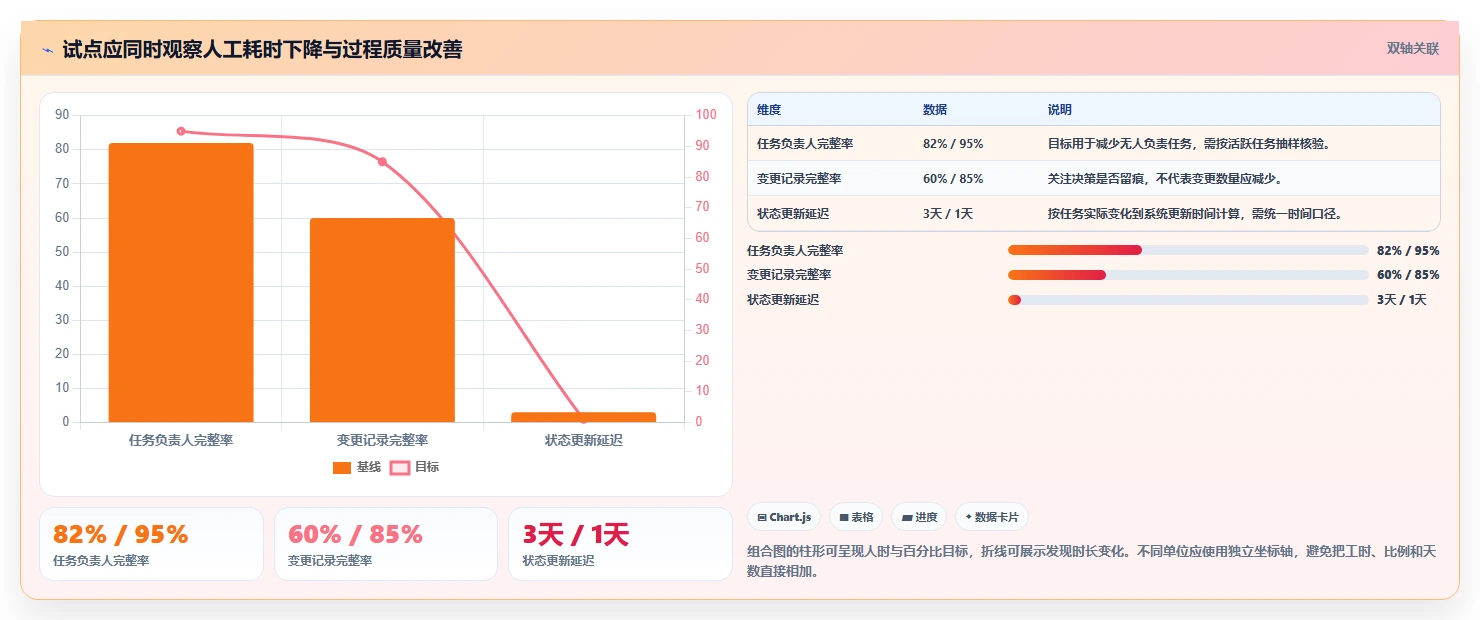Click the pink line point above 任务负责人完整率 bar

point(181,131)
